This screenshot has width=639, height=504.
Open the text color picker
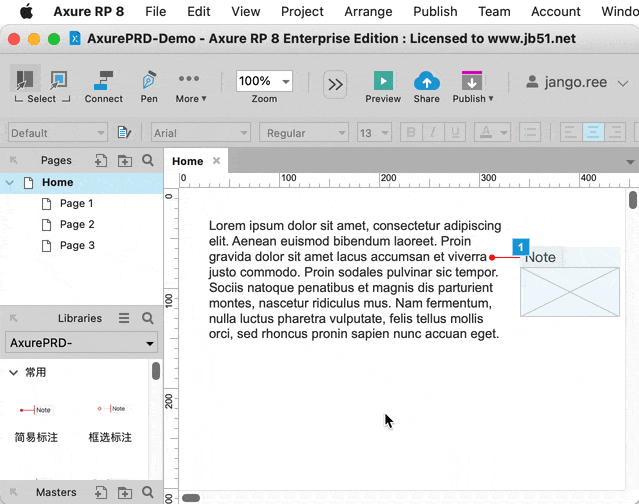(492, 132)
